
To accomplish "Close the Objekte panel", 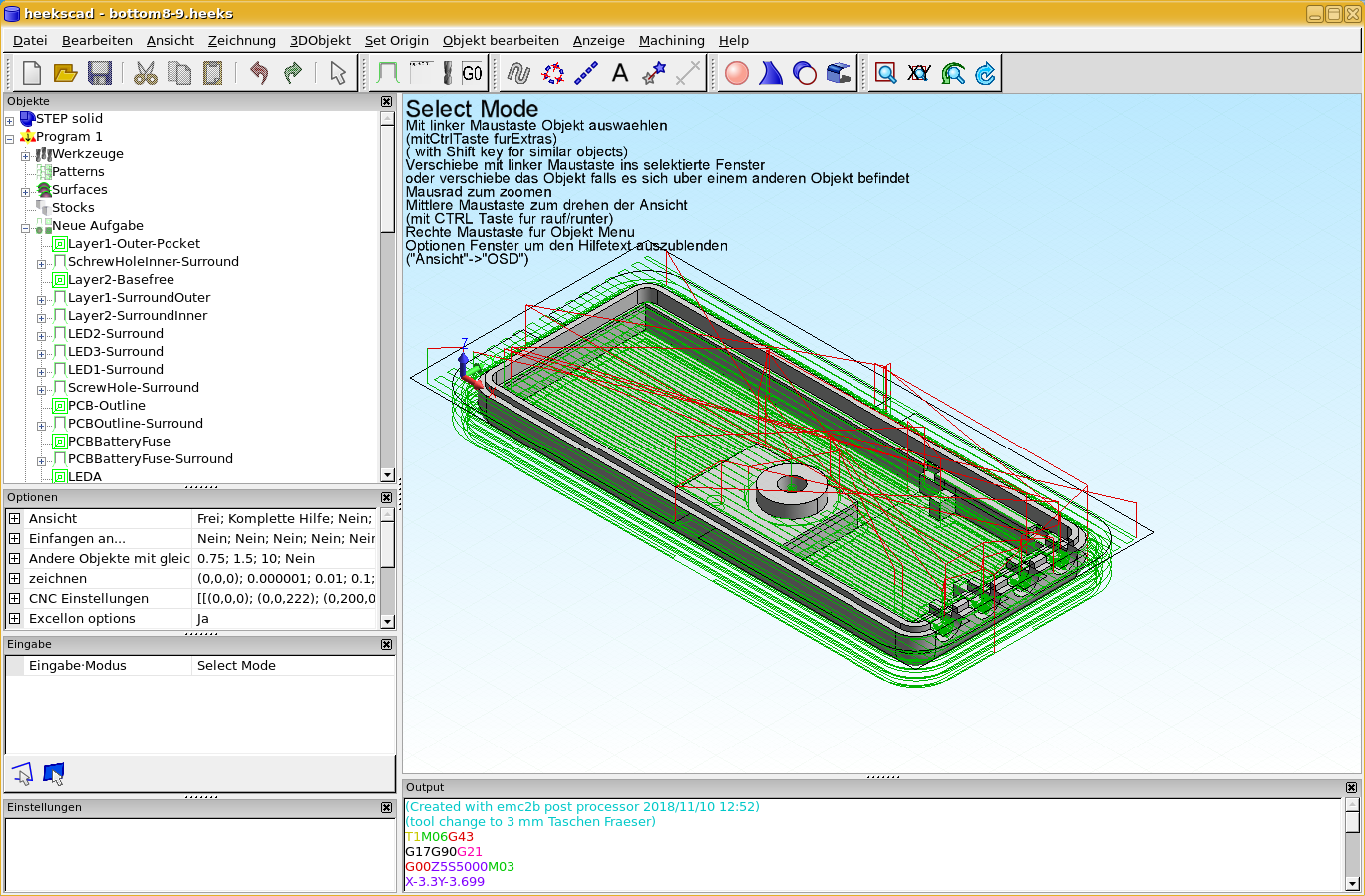I will (x=387, y=101).
